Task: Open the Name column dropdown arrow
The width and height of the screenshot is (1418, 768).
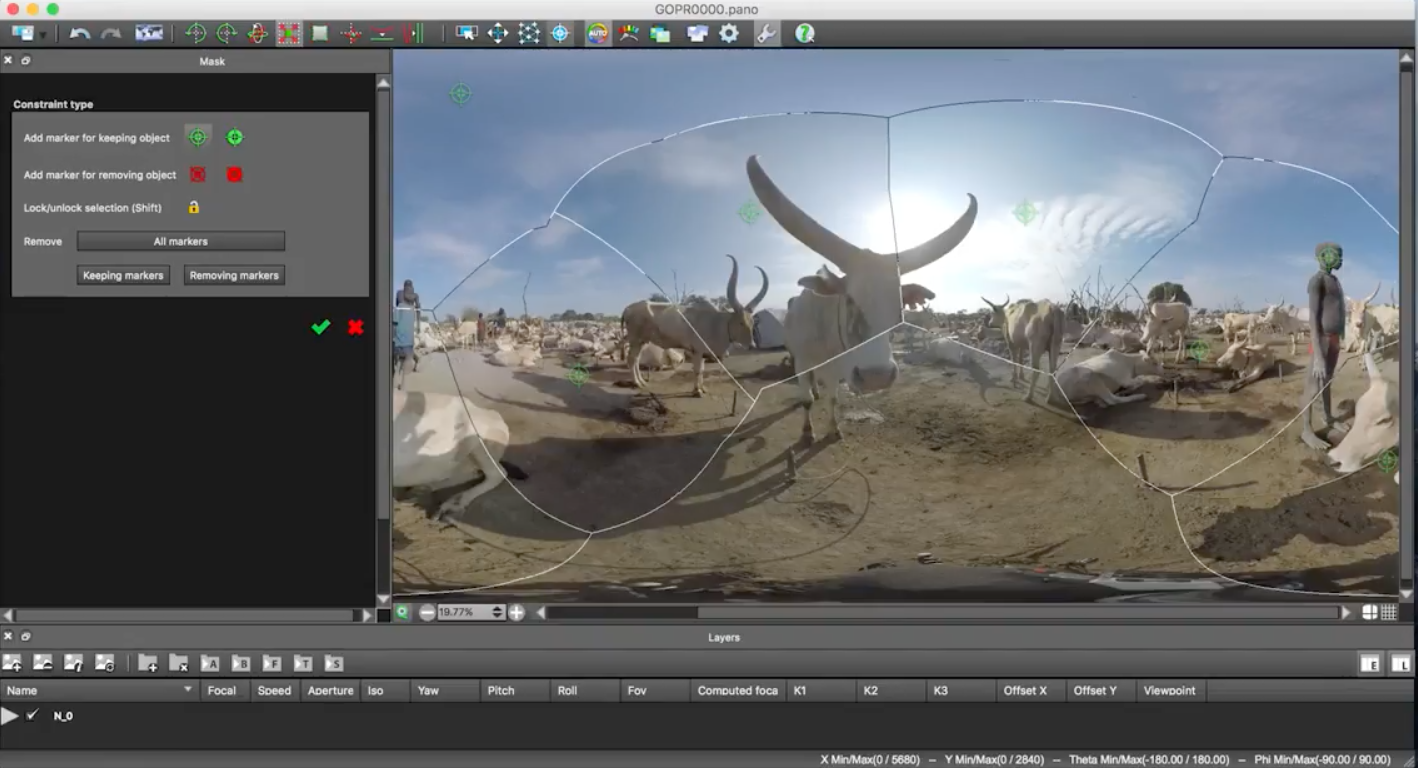Action: tap(187, 690)
